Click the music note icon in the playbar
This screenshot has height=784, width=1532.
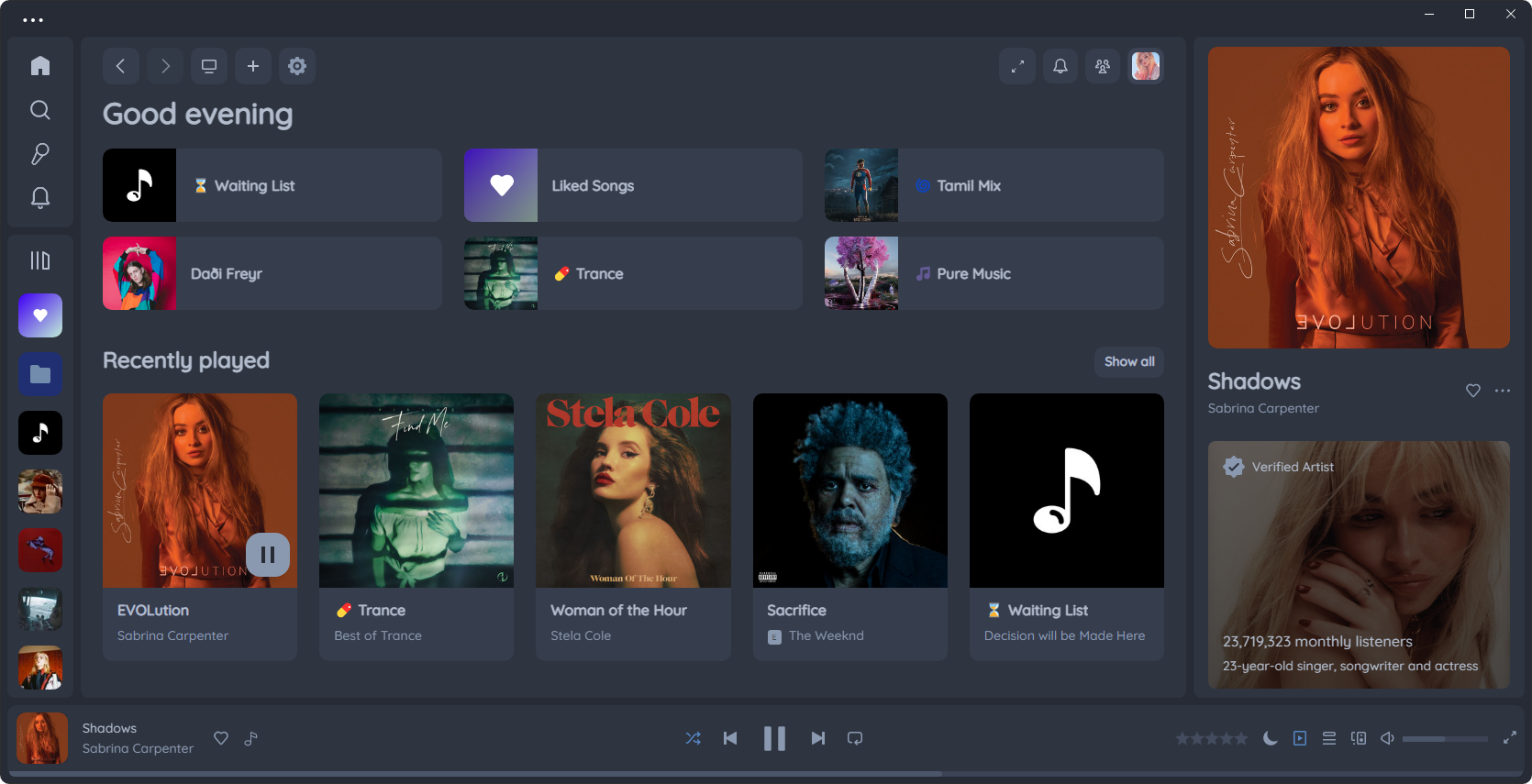pyautogui.click(x=251, y=738)
